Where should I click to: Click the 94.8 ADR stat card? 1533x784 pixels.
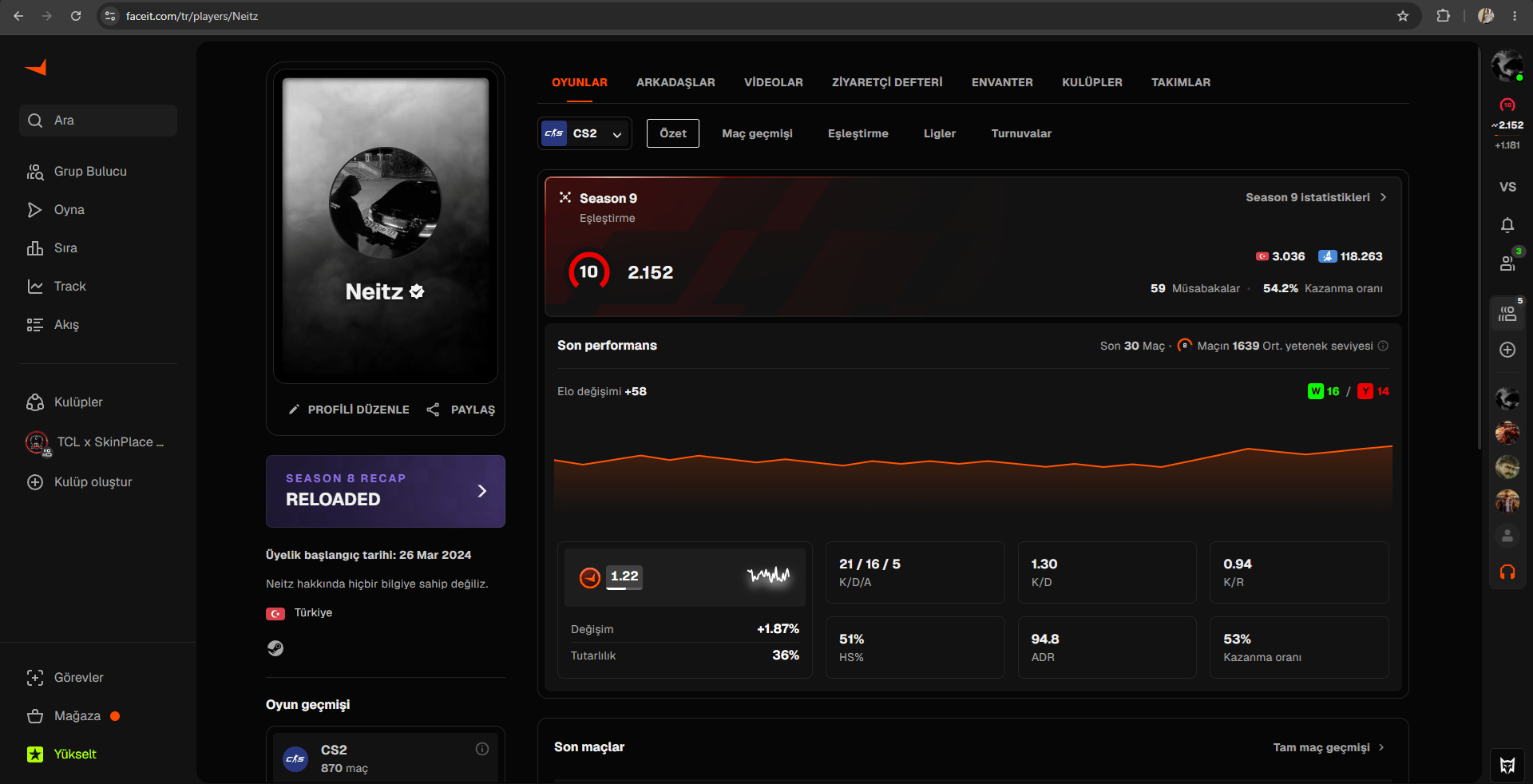pyautogui.click(x=1107, y=647)
